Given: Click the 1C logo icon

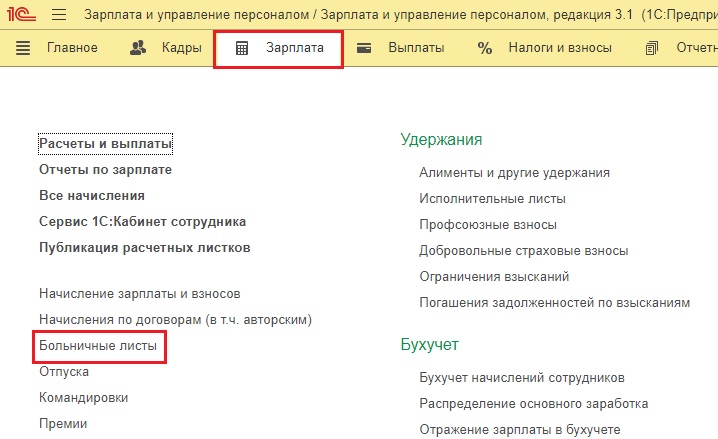Looking at the screenshot, I should [21, 14].
